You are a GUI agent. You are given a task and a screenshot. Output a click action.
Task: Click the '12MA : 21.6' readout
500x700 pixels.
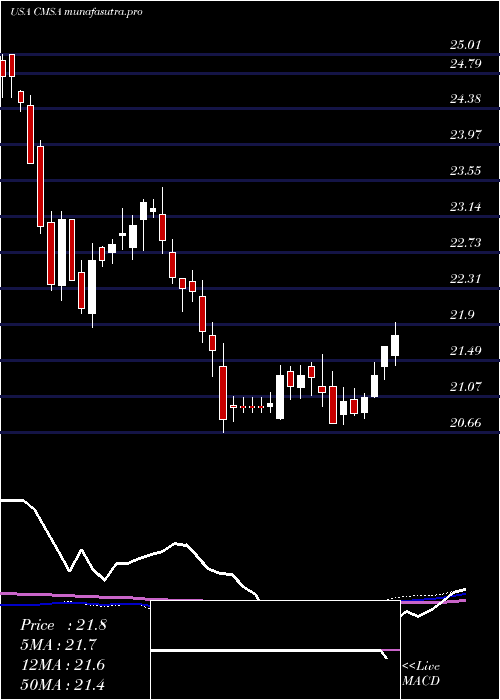tap(63, 665)
